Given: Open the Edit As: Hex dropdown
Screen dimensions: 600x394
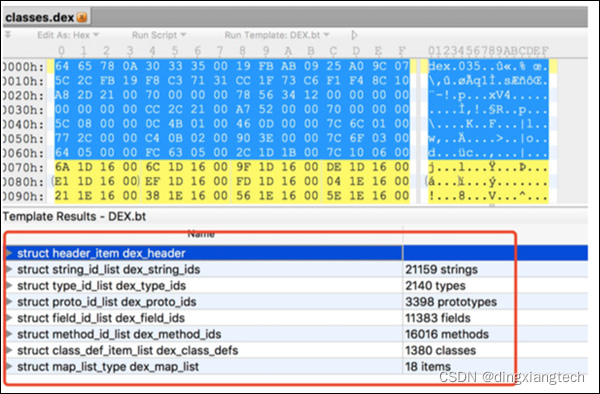Looking at the screenshot, I should tap(68, 35).
